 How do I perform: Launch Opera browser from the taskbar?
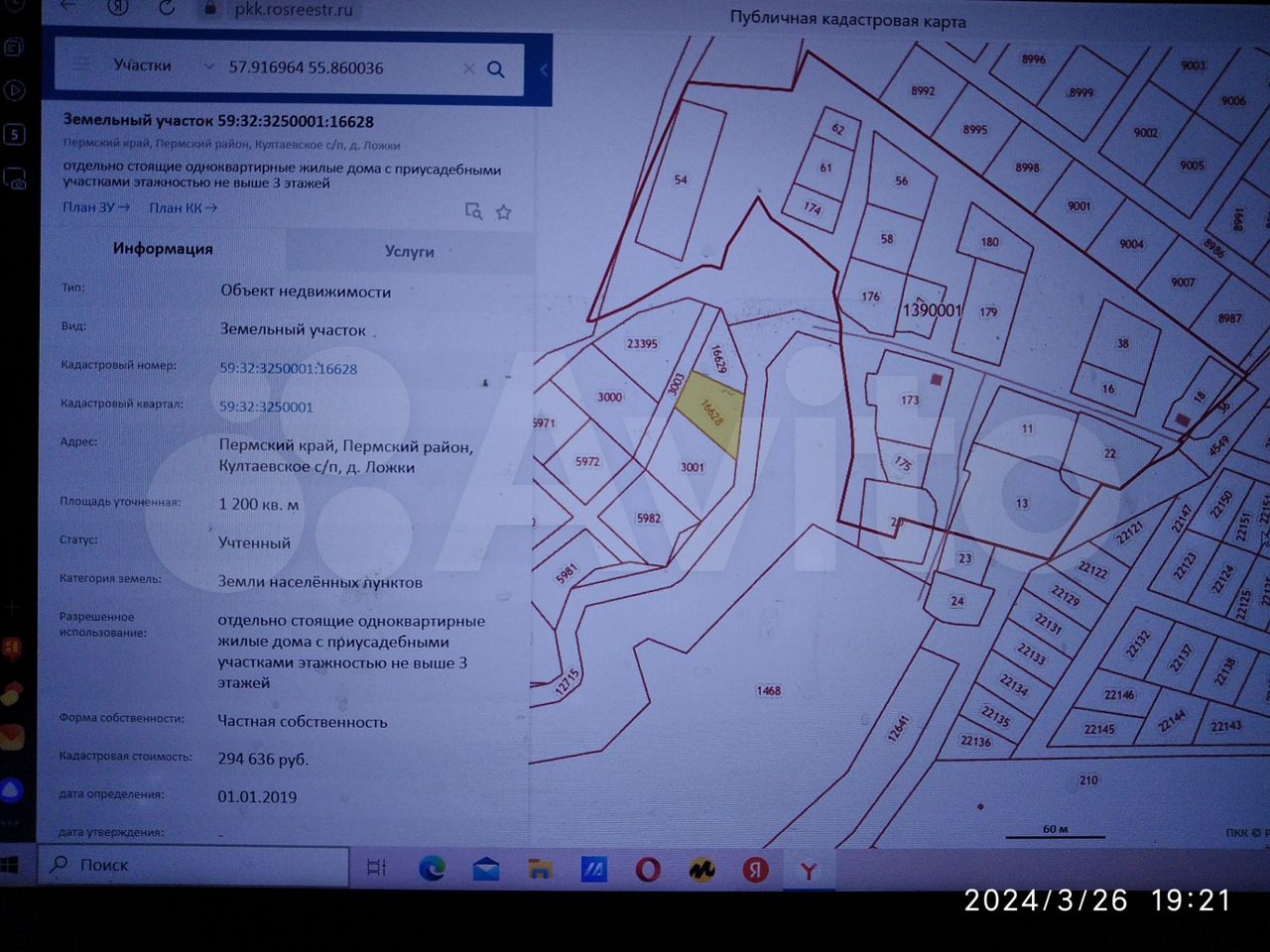click(x=648, y=870)
